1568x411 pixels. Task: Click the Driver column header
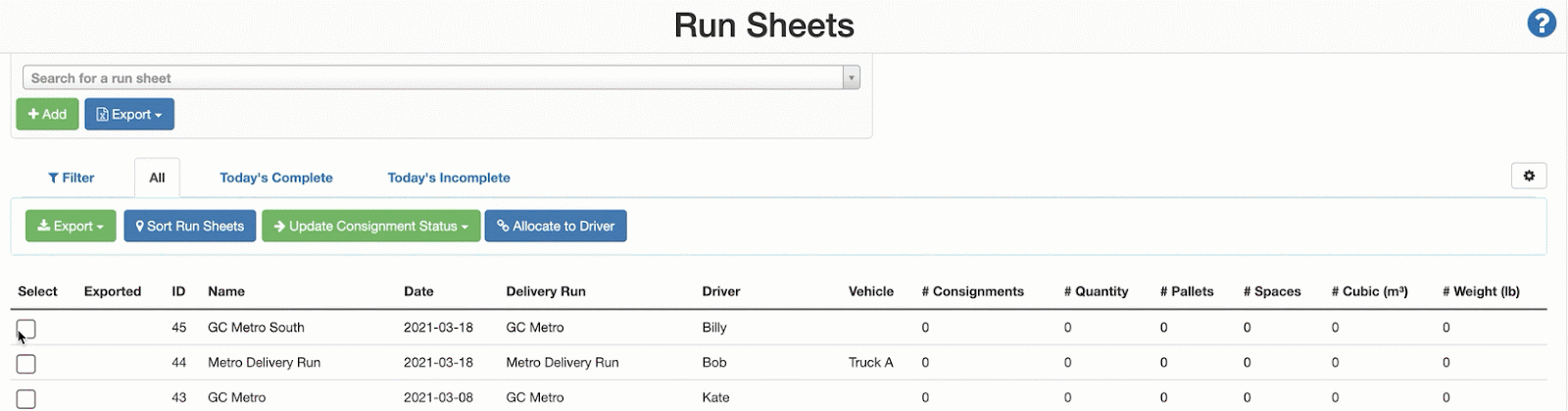coord(720,291)
